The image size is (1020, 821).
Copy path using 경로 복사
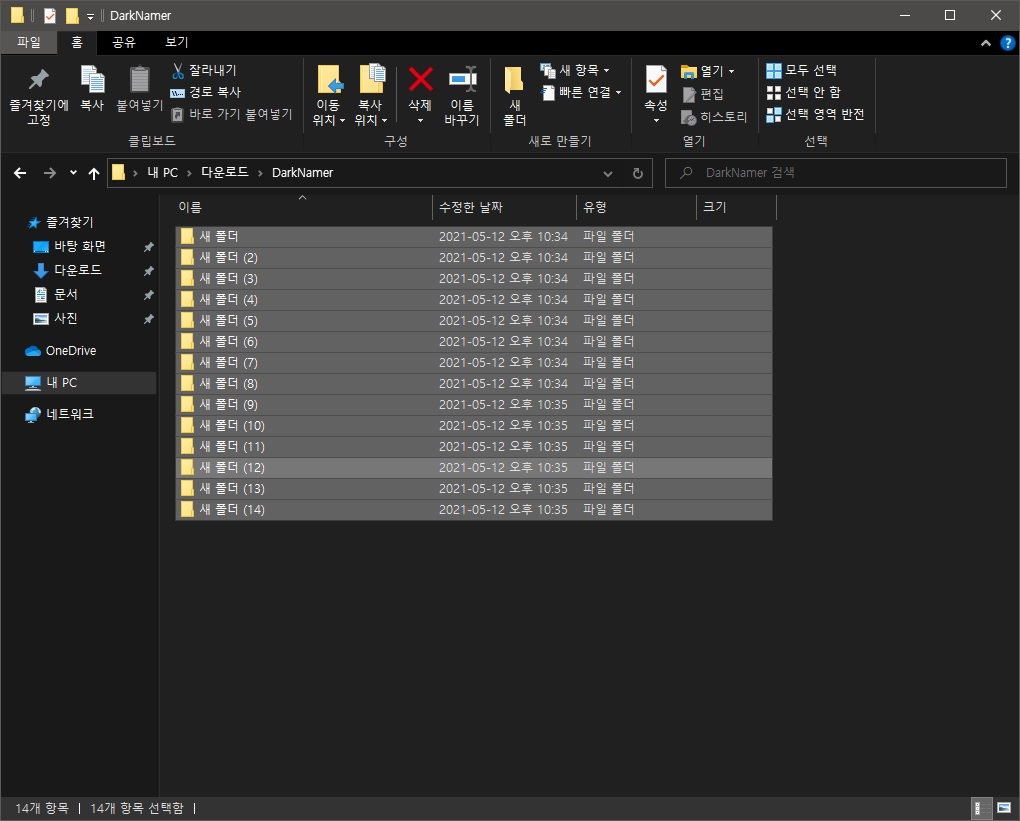[x=206, y=92]
